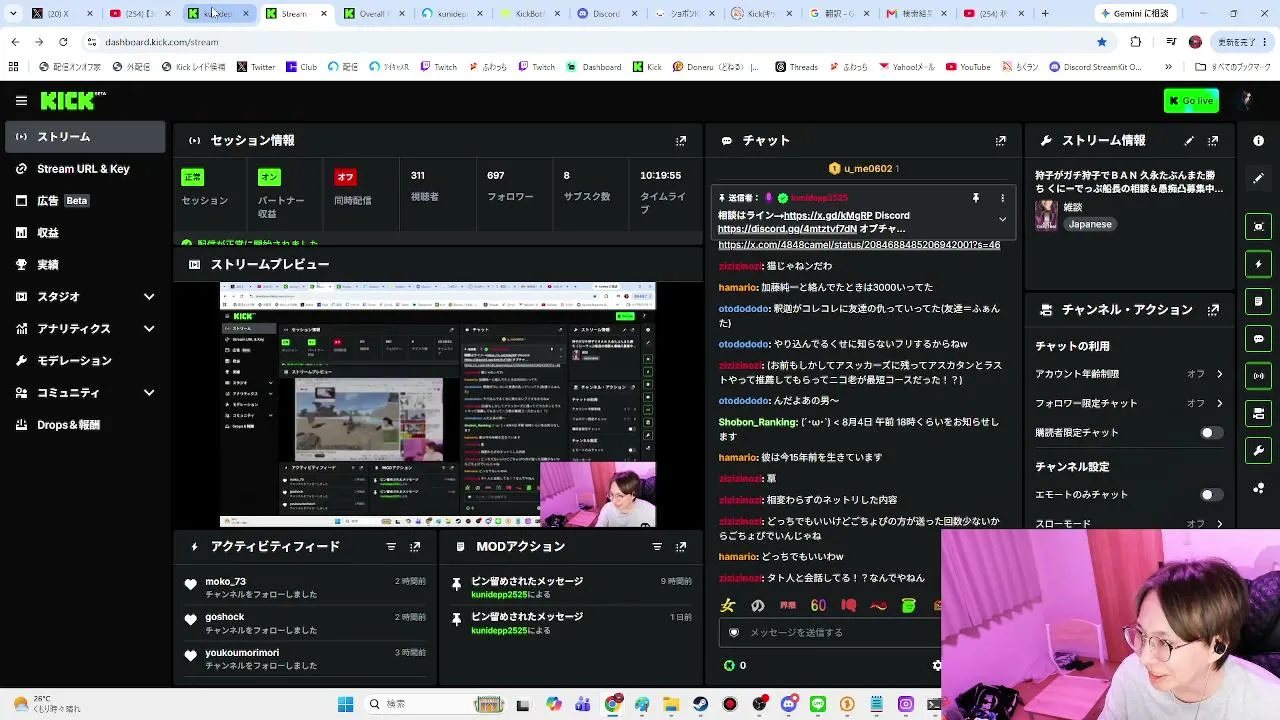Pop out the ストリーム情報 panel
This screenshot has height=720, width=1280.
click(1213, 141)
